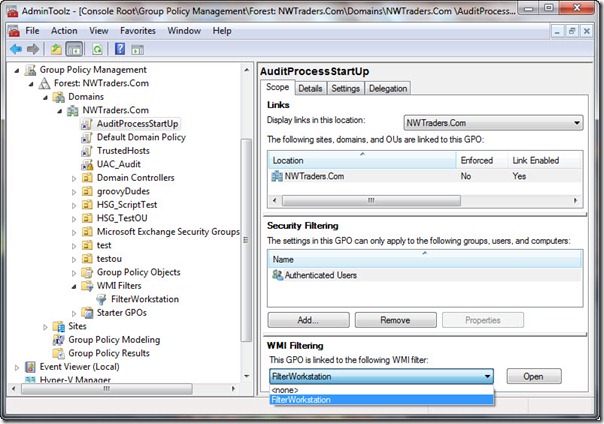The height and width of the screenshot is (424, 604).
Task: Collapse the WMI Filters node
Action: click(x=73, y=286)
